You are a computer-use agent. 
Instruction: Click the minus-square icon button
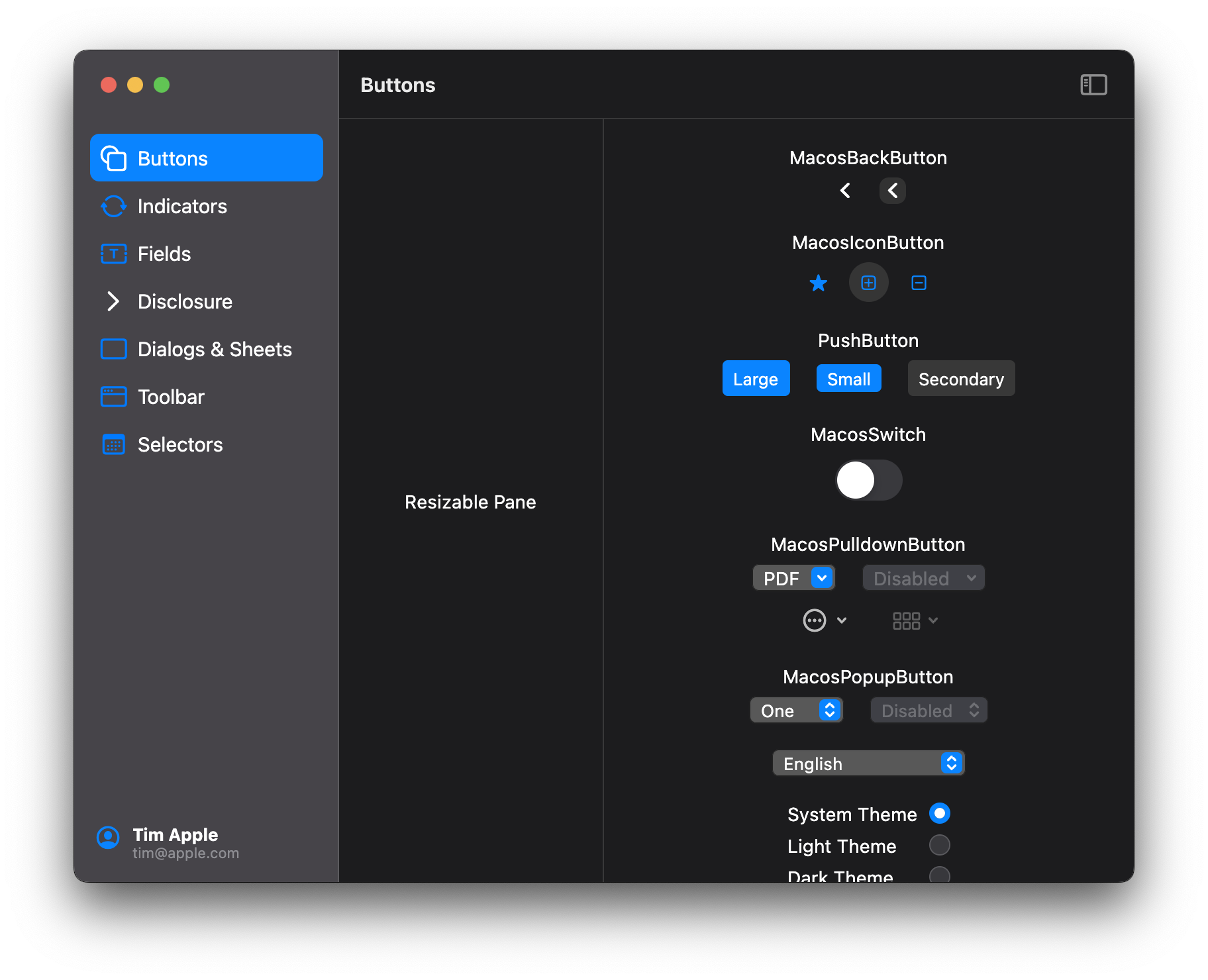point(919,283)
